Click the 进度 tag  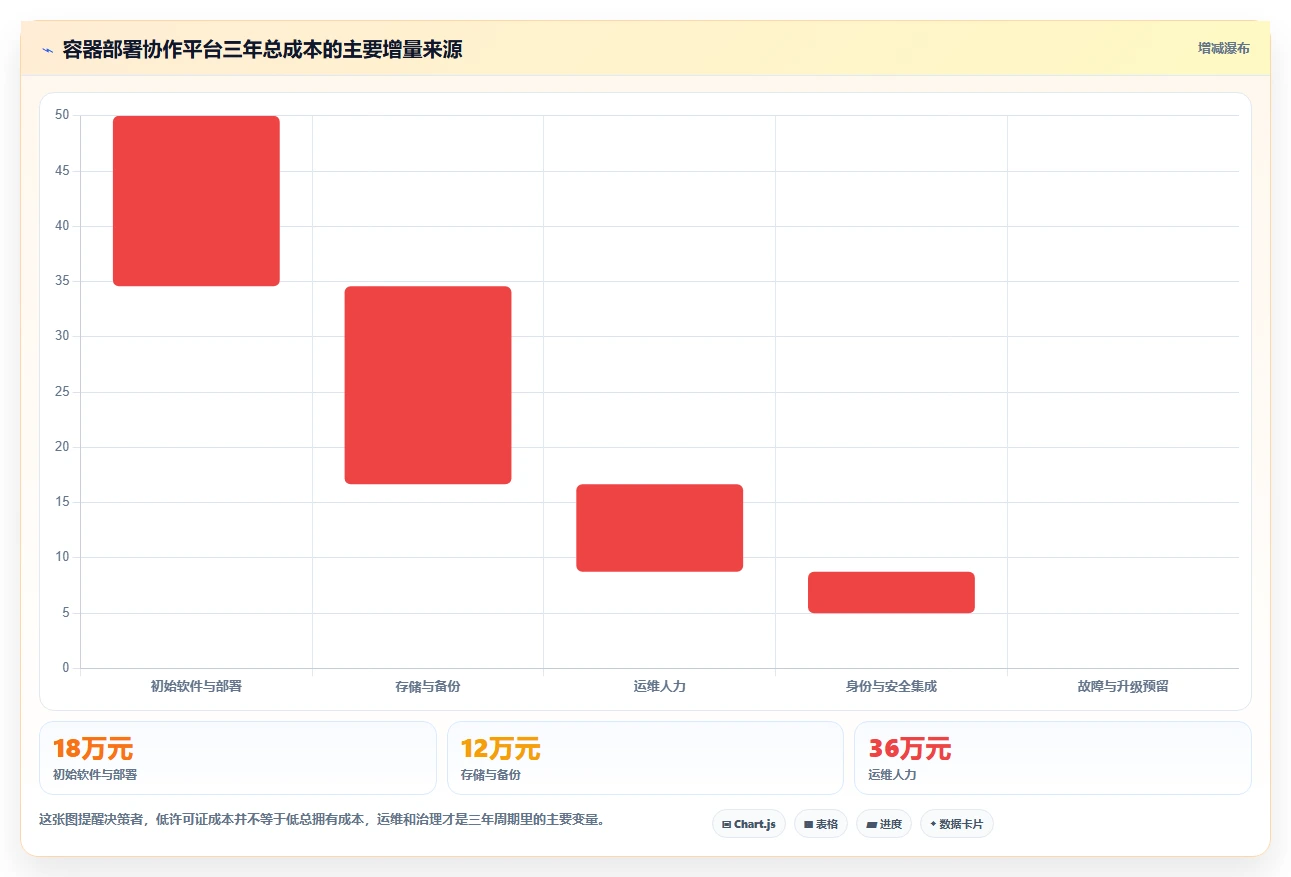(x=884, y=824)
